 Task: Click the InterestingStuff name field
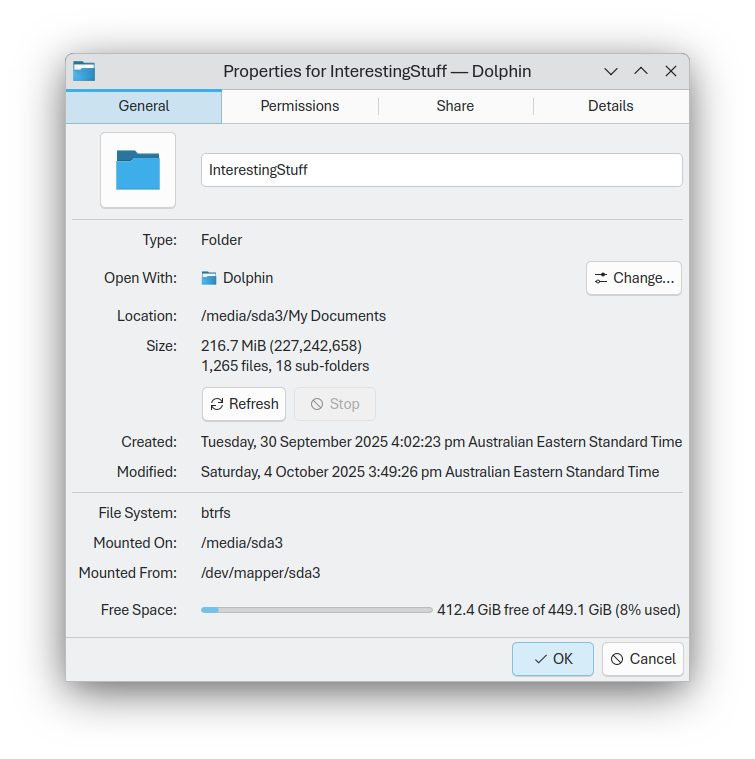tap(441, 170)
